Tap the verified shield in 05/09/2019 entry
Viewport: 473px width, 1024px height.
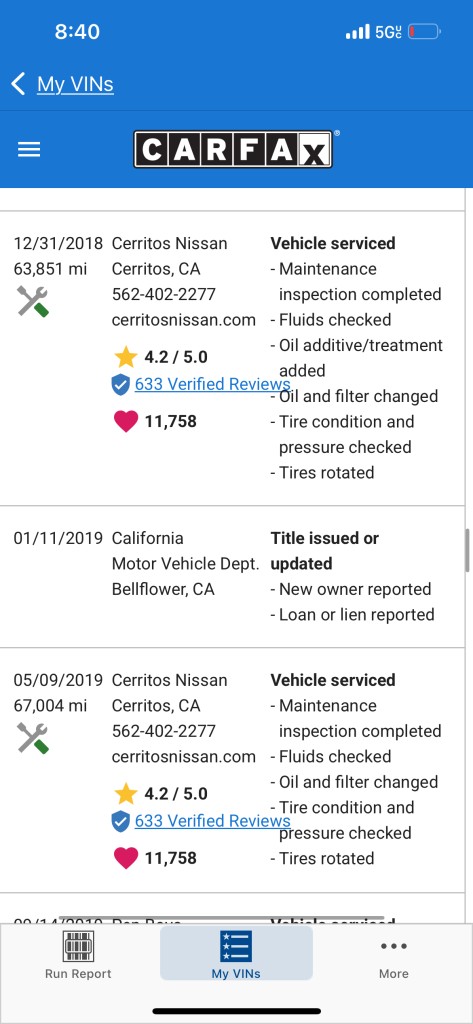coord(121,822)
